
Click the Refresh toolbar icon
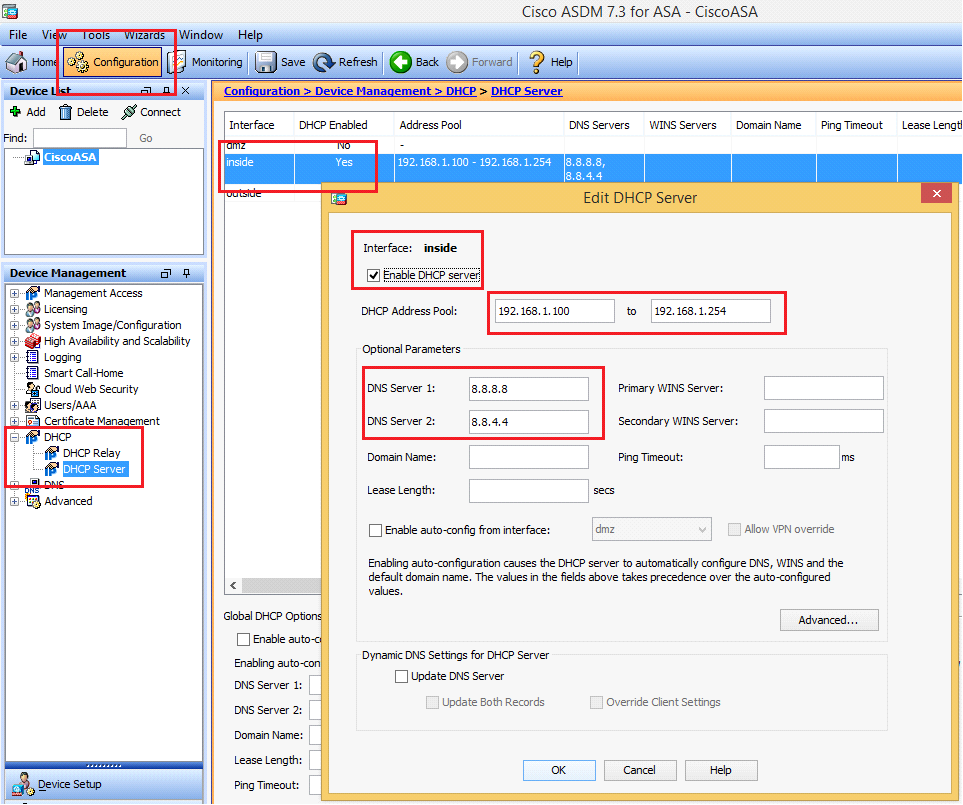pos(324,62)
